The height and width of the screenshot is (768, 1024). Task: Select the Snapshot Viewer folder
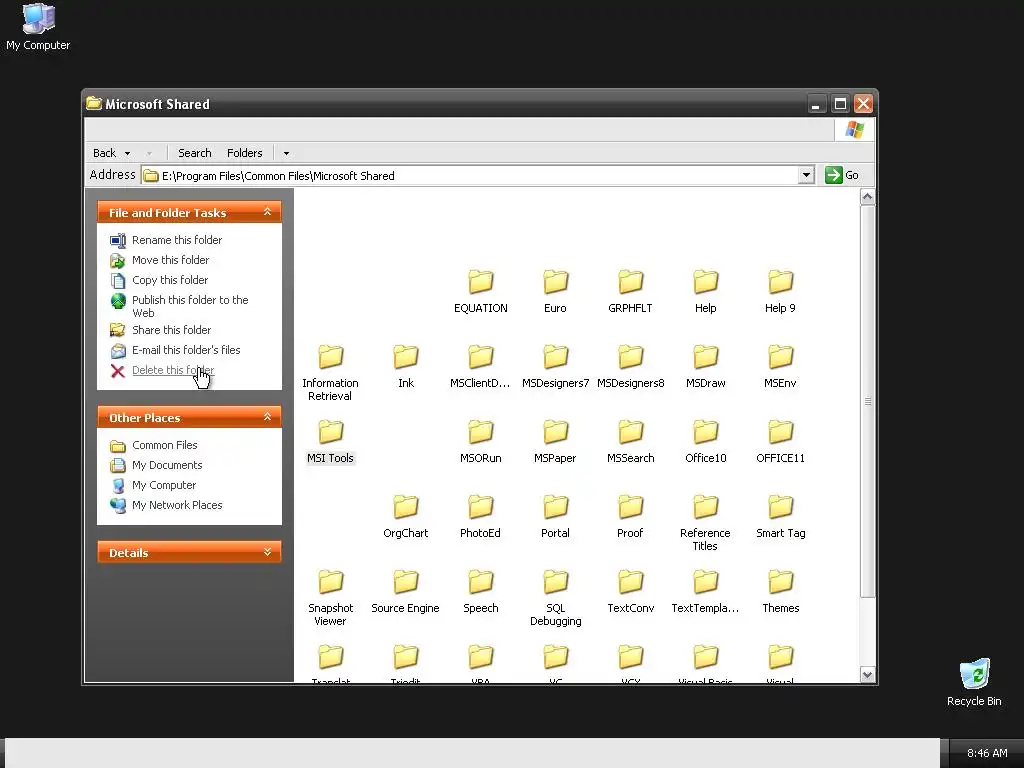pos(330,598)
